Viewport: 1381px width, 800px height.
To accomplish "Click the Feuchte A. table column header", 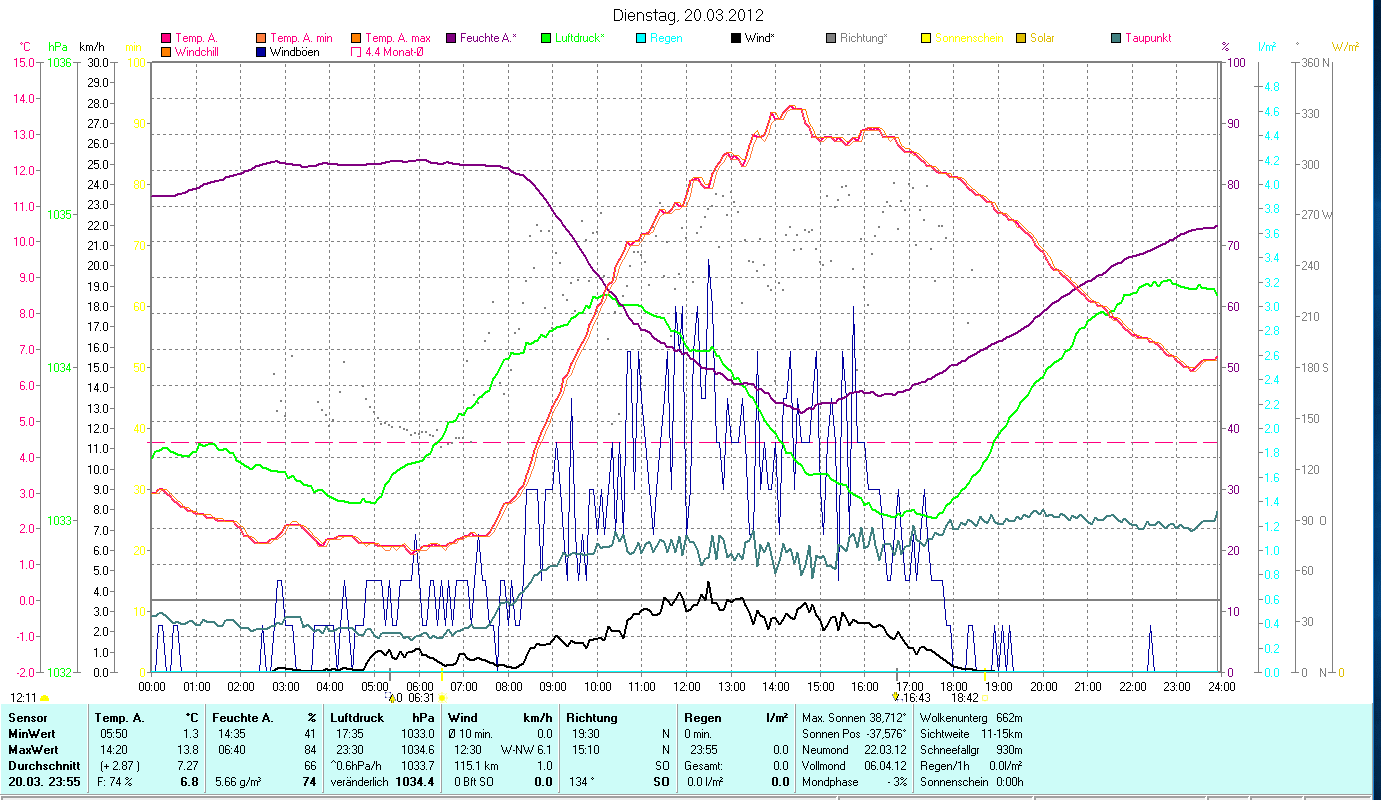I will [x=245, y=718].
